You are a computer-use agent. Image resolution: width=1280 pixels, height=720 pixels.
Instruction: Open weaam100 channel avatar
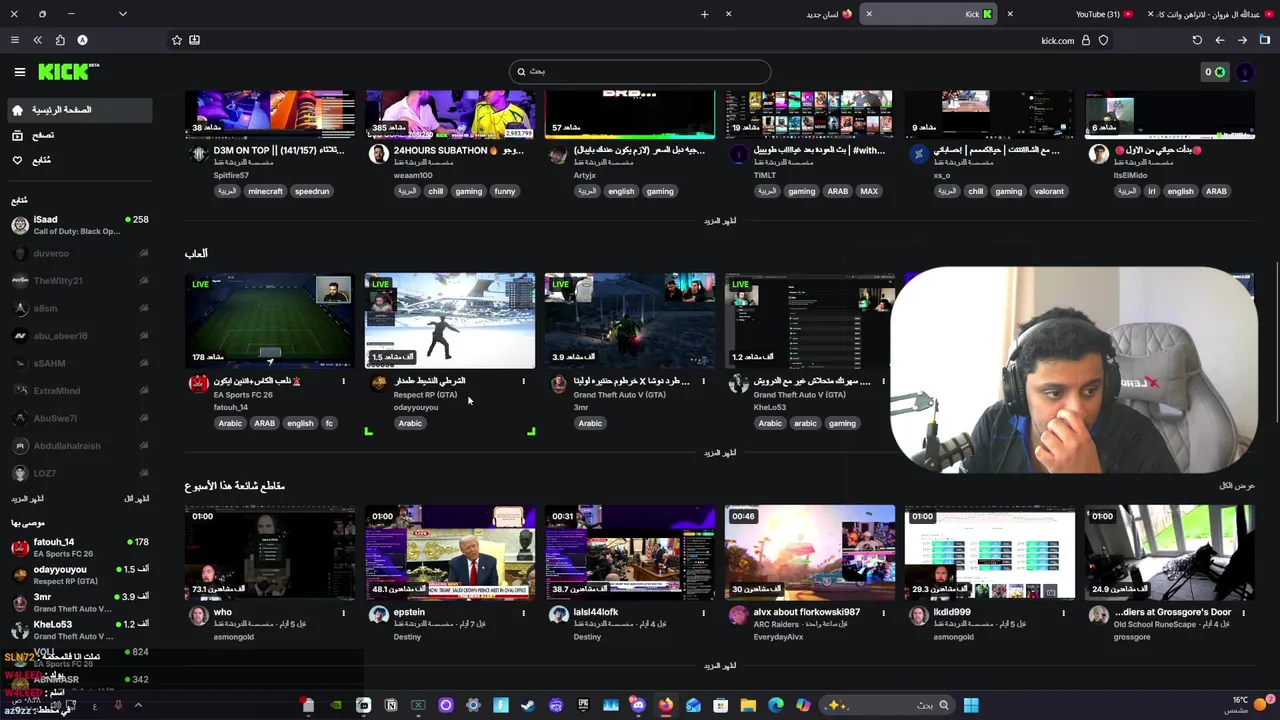click(x=378, y=153)
